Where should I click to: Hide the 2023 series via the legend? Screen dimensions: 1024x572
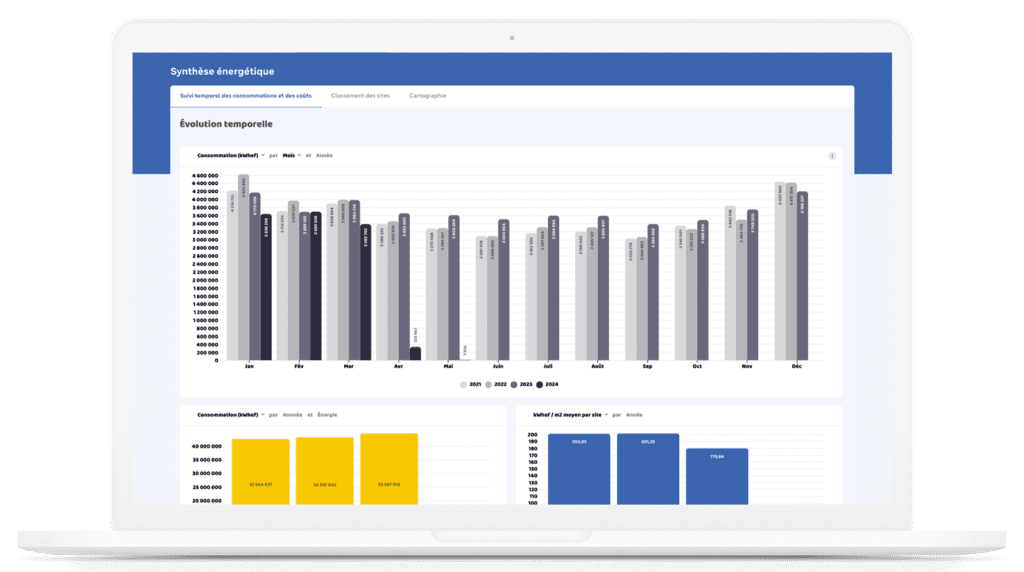520,384
